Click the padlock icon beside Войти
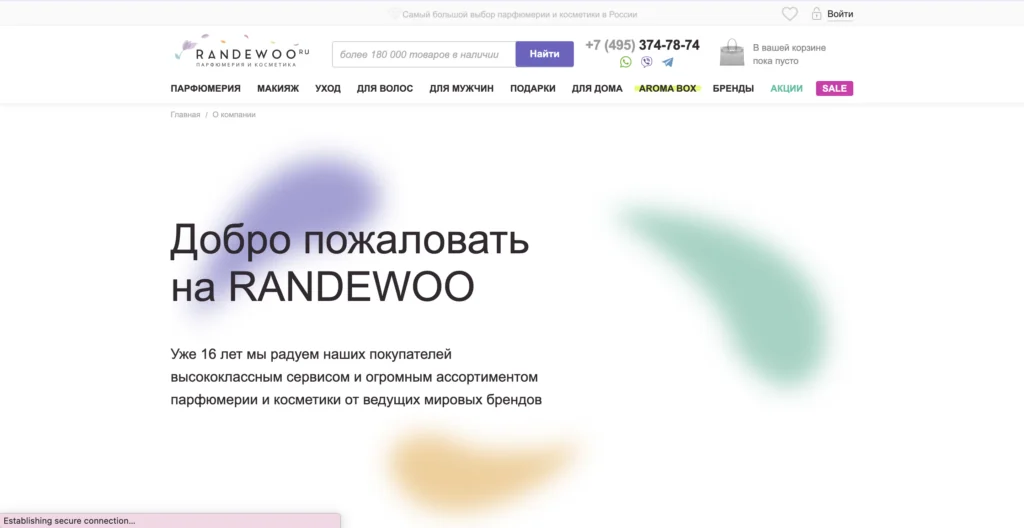This screenshot has width=1024, height=528. [x=816, y=14]
